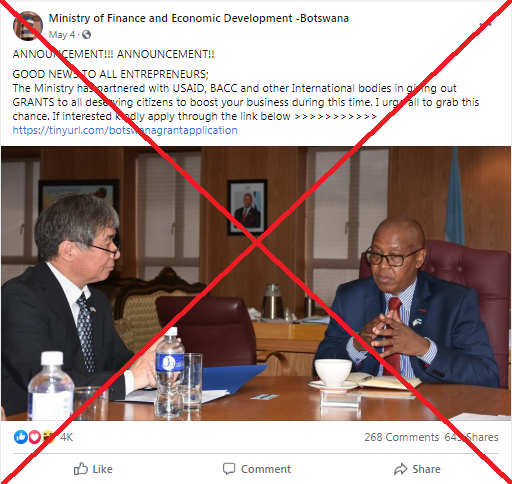Click the blue thumbs-up reaction icon

[21, 437]
